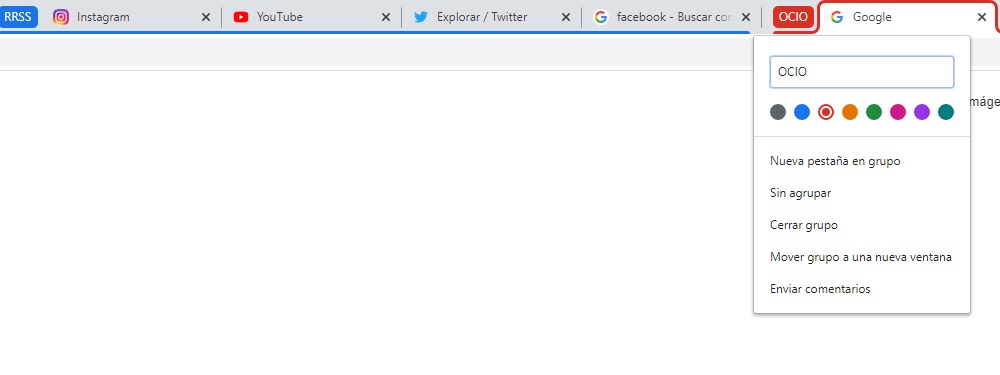Pick the blue group color
Image resolution: width=1000 pixels, height=375 pixels.
point(802,112)
